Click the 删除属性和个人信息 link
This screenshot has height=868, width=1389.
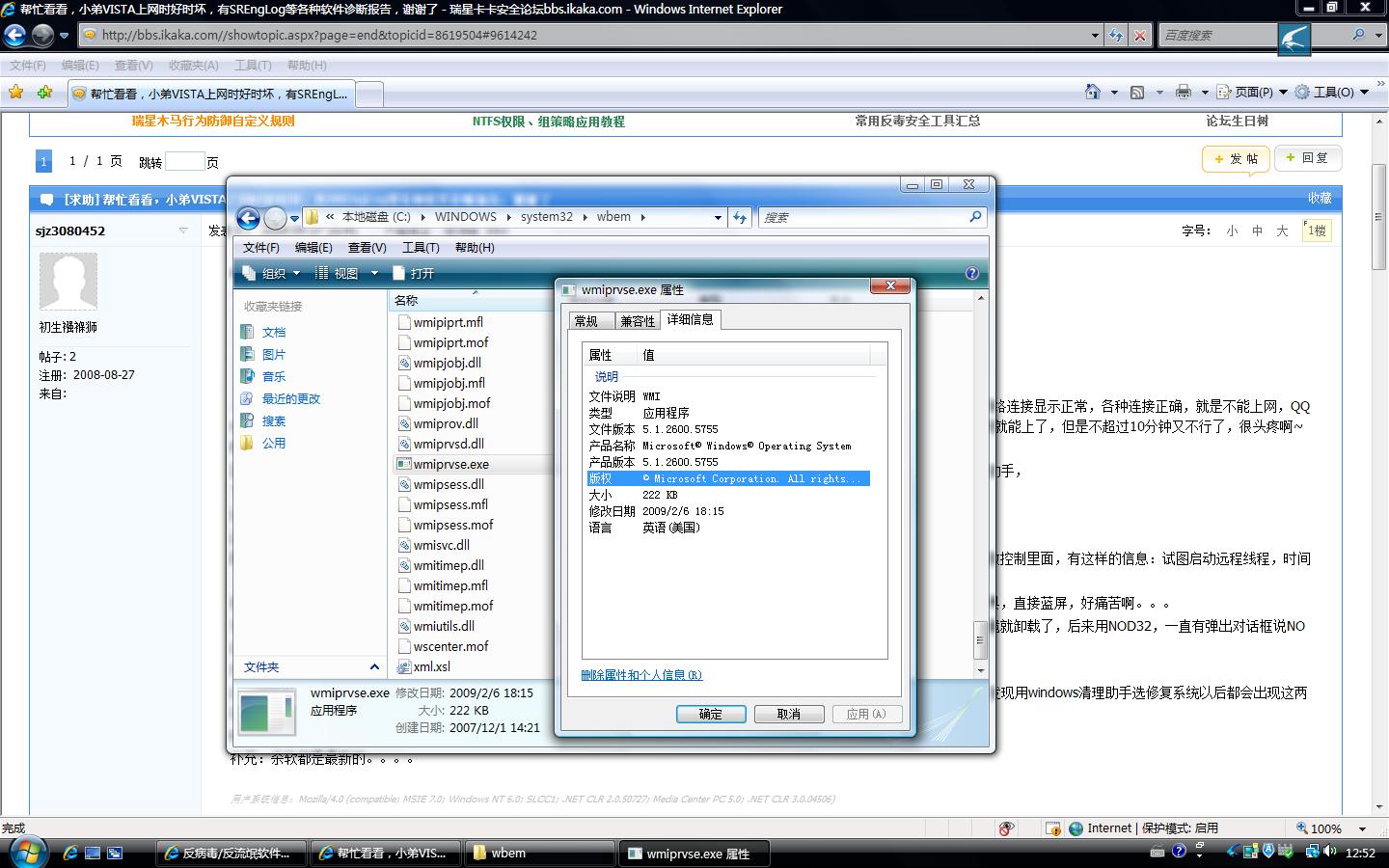coord(641,675)
